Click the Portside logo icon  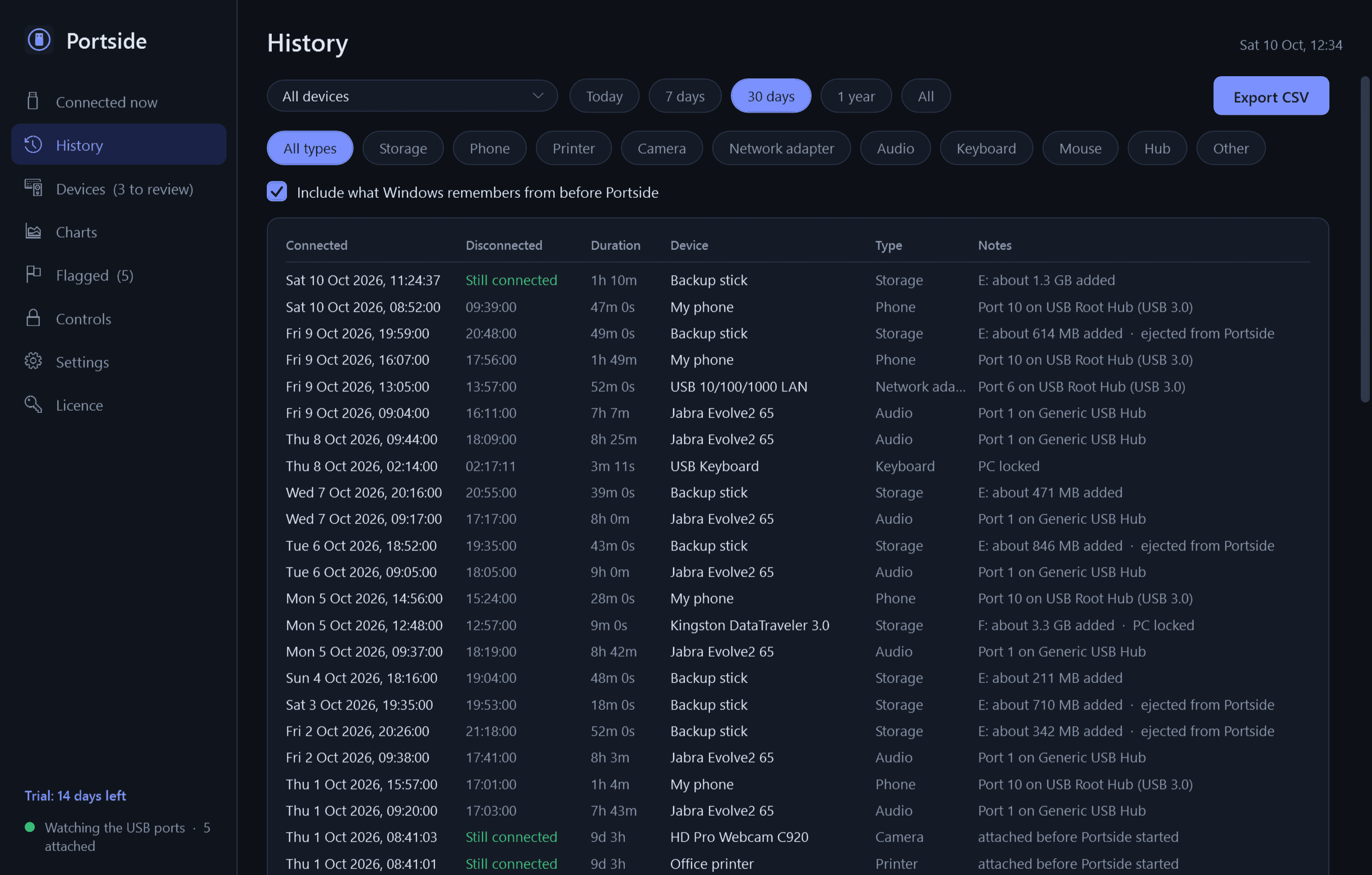[39, 40]
